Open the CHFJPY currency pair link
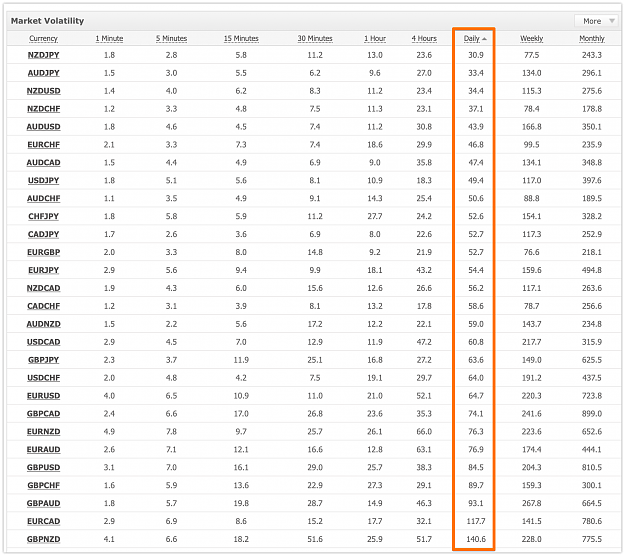625x556 pixels. [43, 216]
